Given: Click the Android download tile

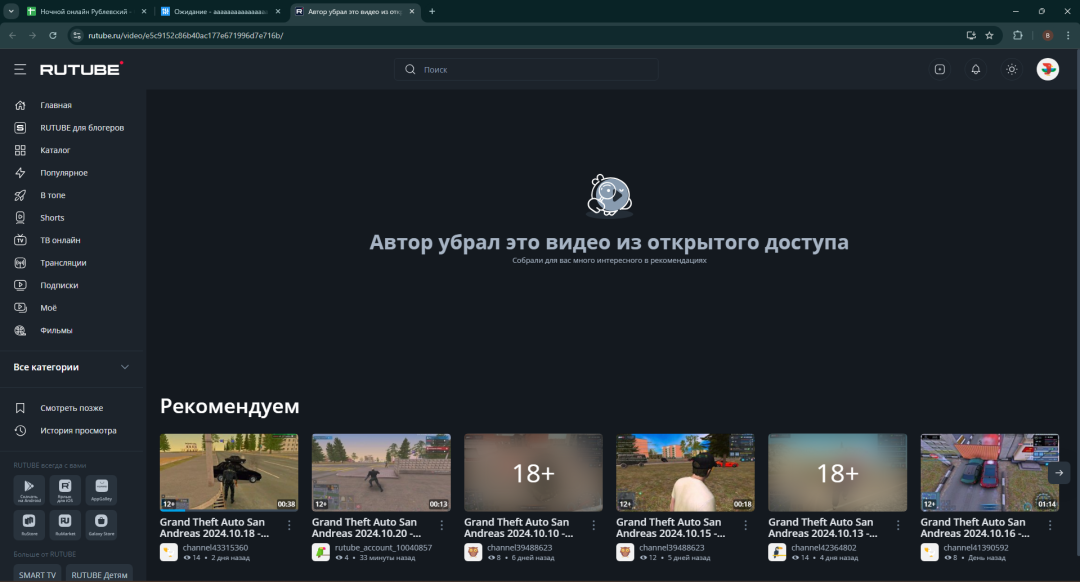Looking at the screenshot, I should [29, 490].
